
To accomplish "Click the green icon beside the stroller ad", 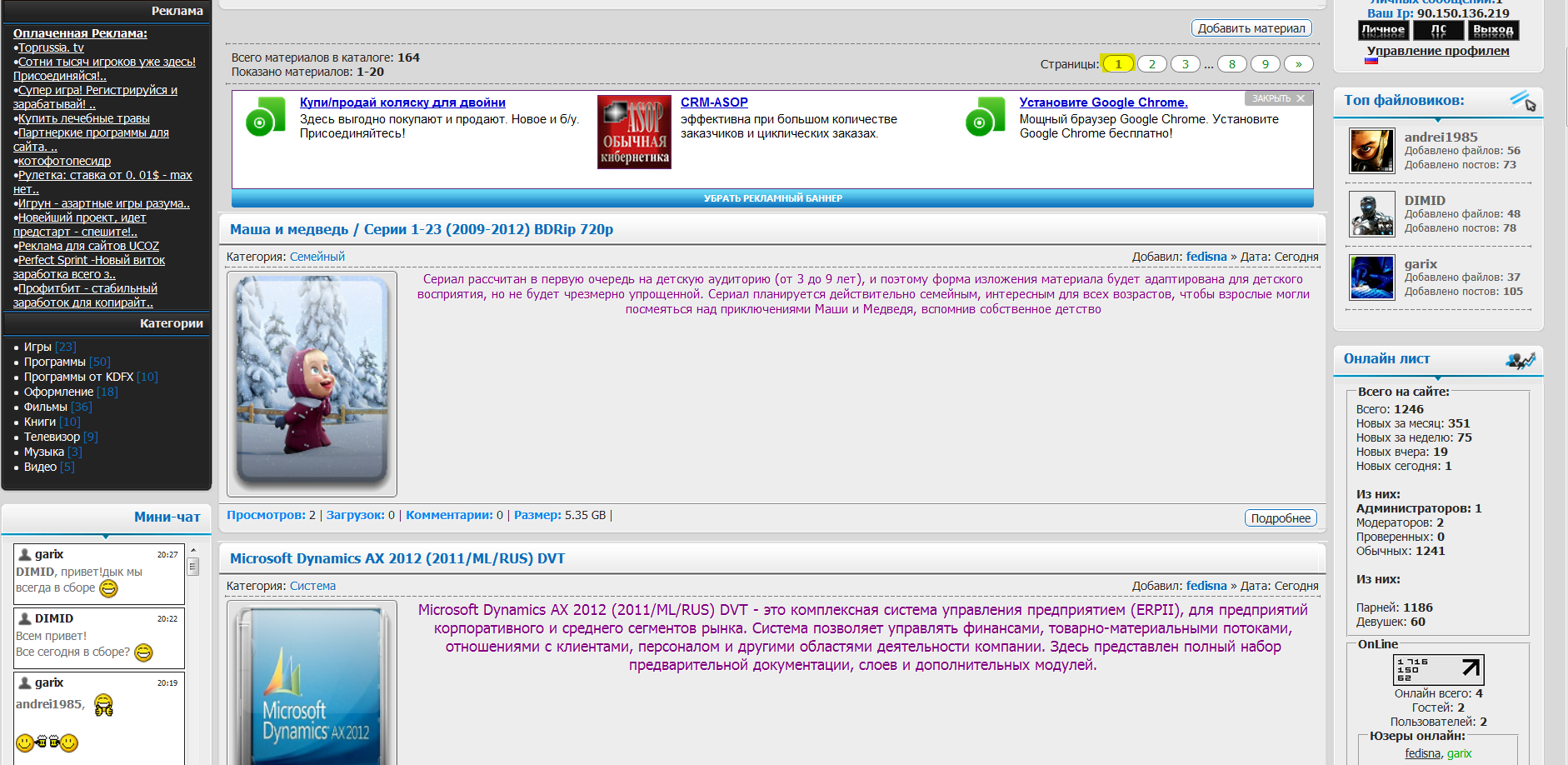I will pyautogui.click(x=266, y=117).
